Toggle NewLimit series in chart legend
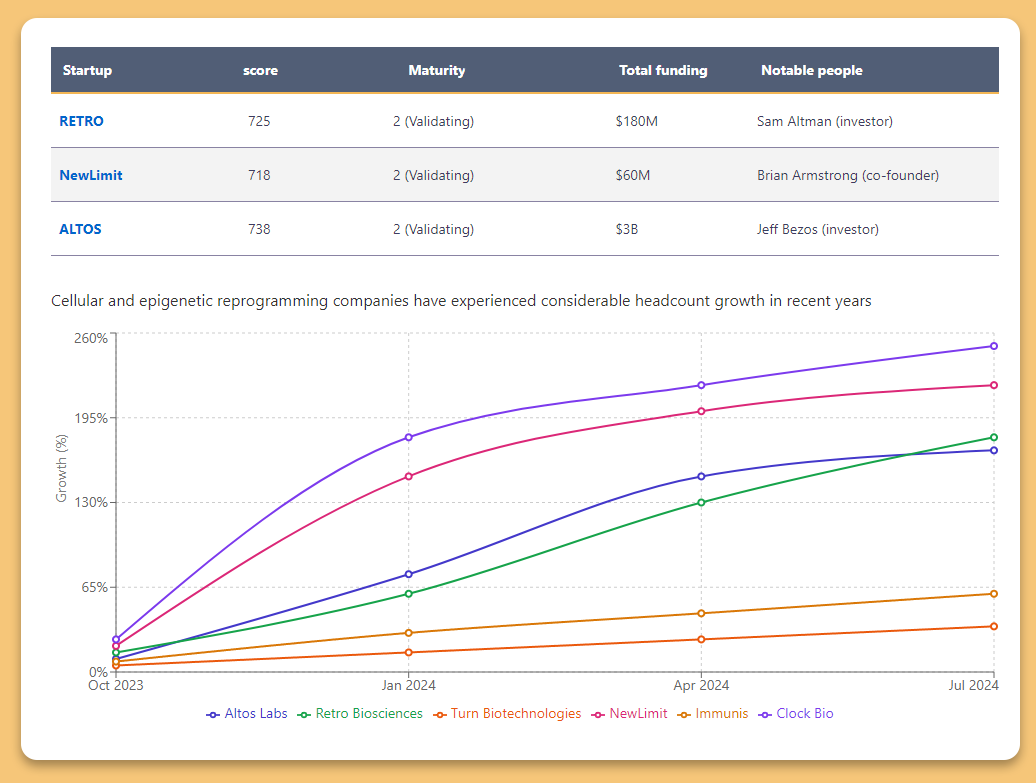The width and height of the screenshot is (1036, 783). coord(630,714)
